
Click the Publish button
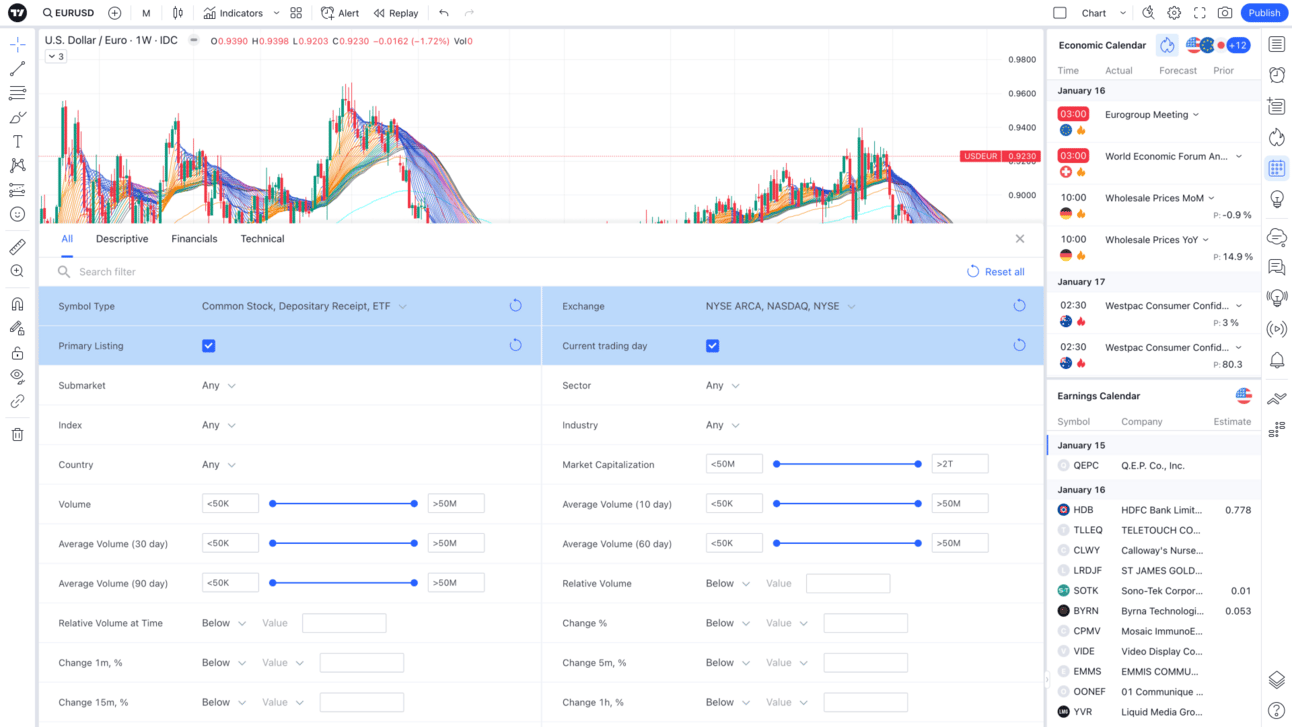tap(1264, 13)
